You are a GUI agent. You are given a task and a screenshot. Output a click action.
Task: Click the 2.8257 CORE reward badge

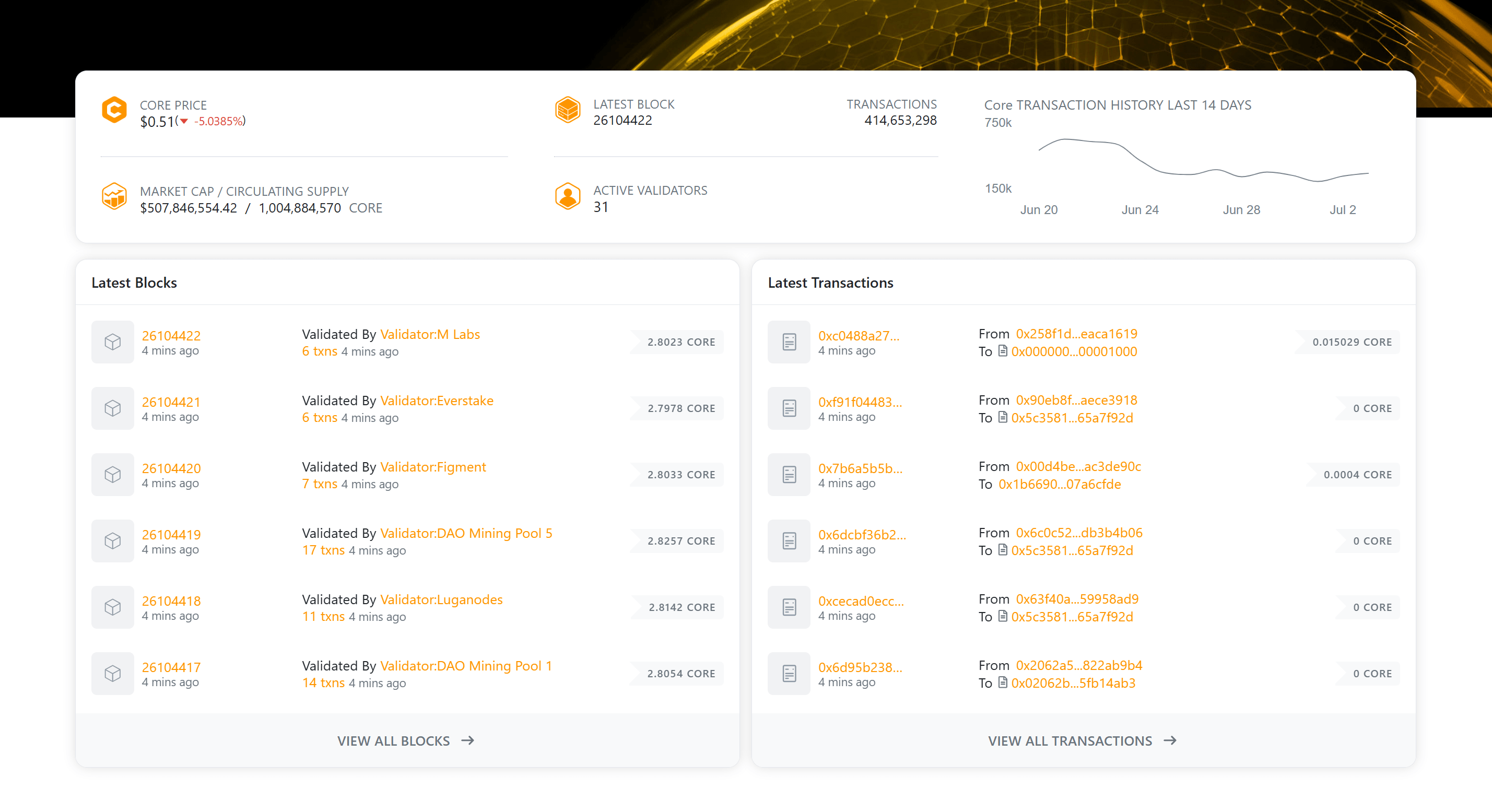click(677, 541)
